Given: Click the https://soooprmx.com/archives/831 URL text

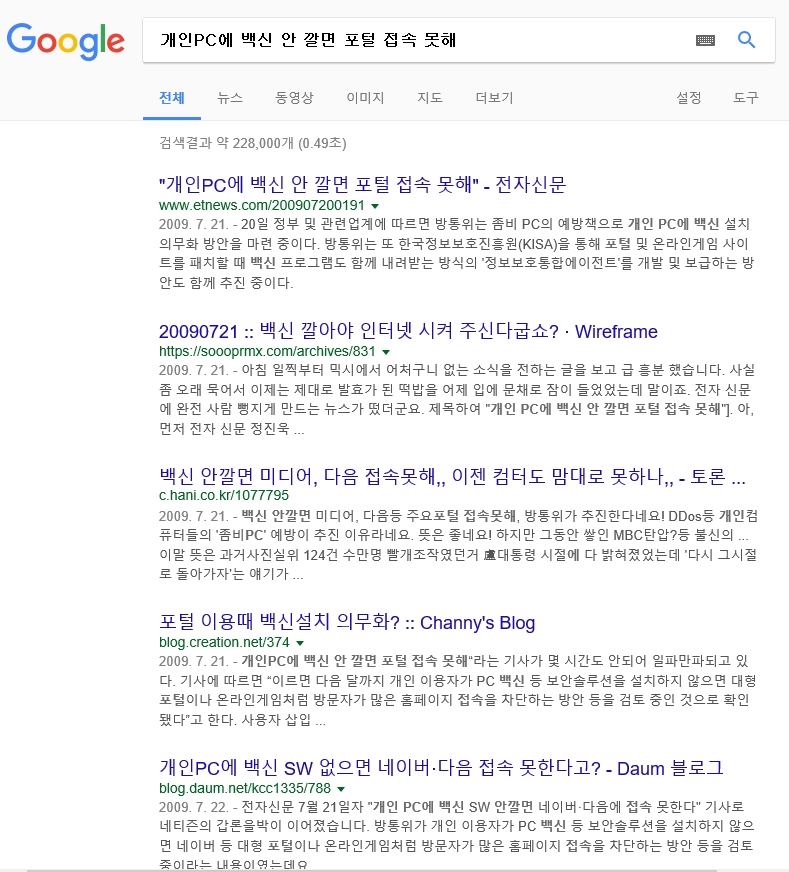Looking at the screenshot, I should 267,351.
